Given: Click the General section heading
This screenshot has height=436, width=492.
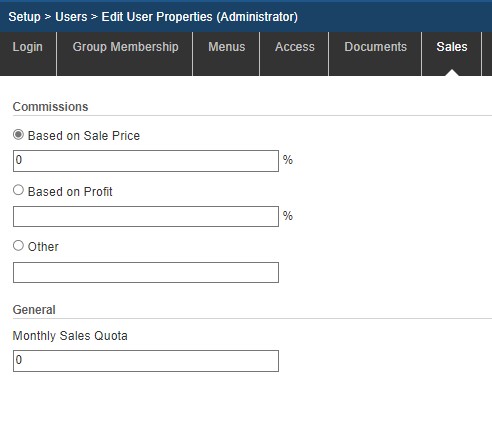Looking at the screenshot, I should click(34, 310).
